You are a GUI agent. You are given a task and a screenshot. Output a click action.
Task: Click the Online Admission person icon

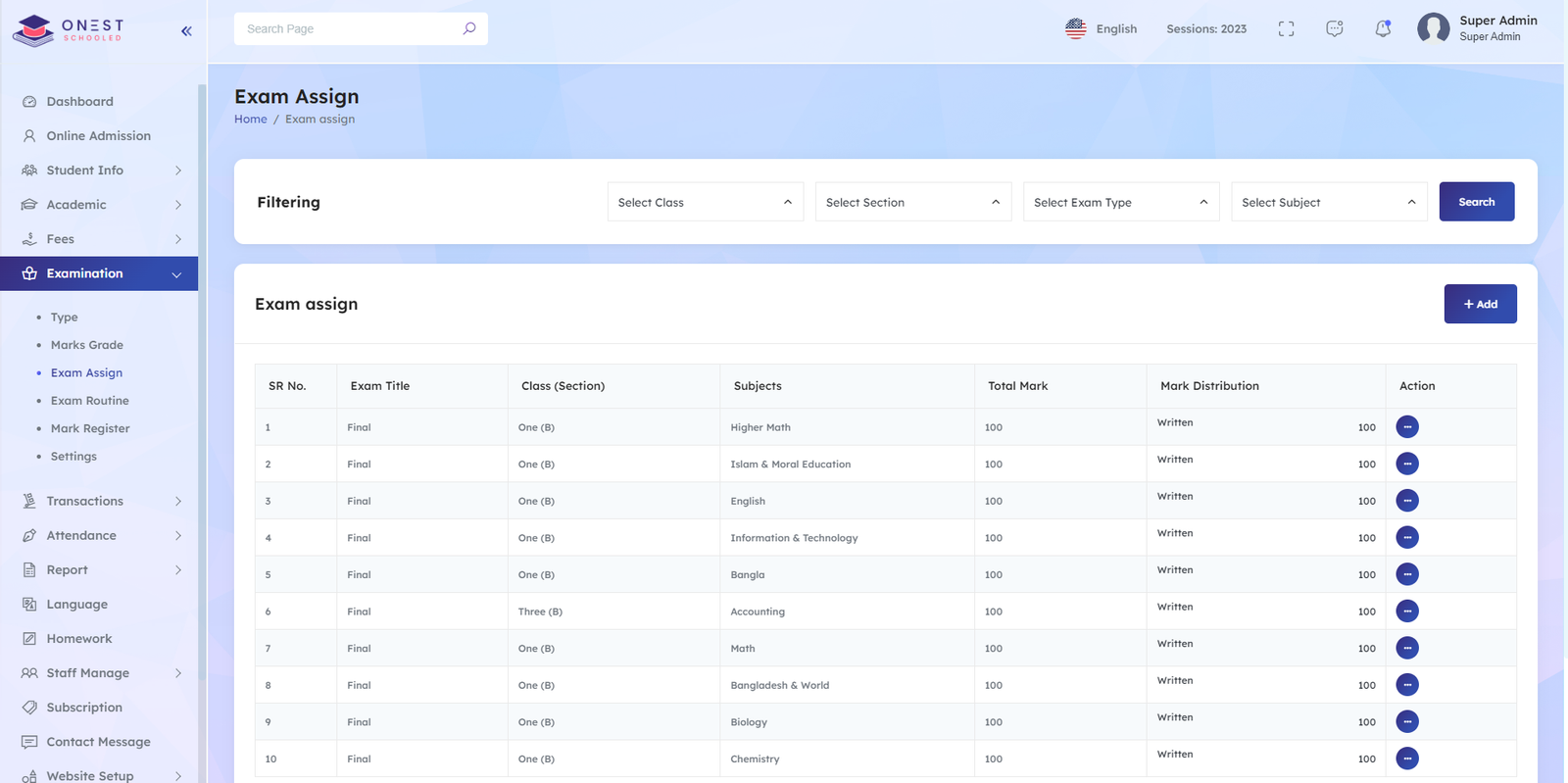(29, 136)
